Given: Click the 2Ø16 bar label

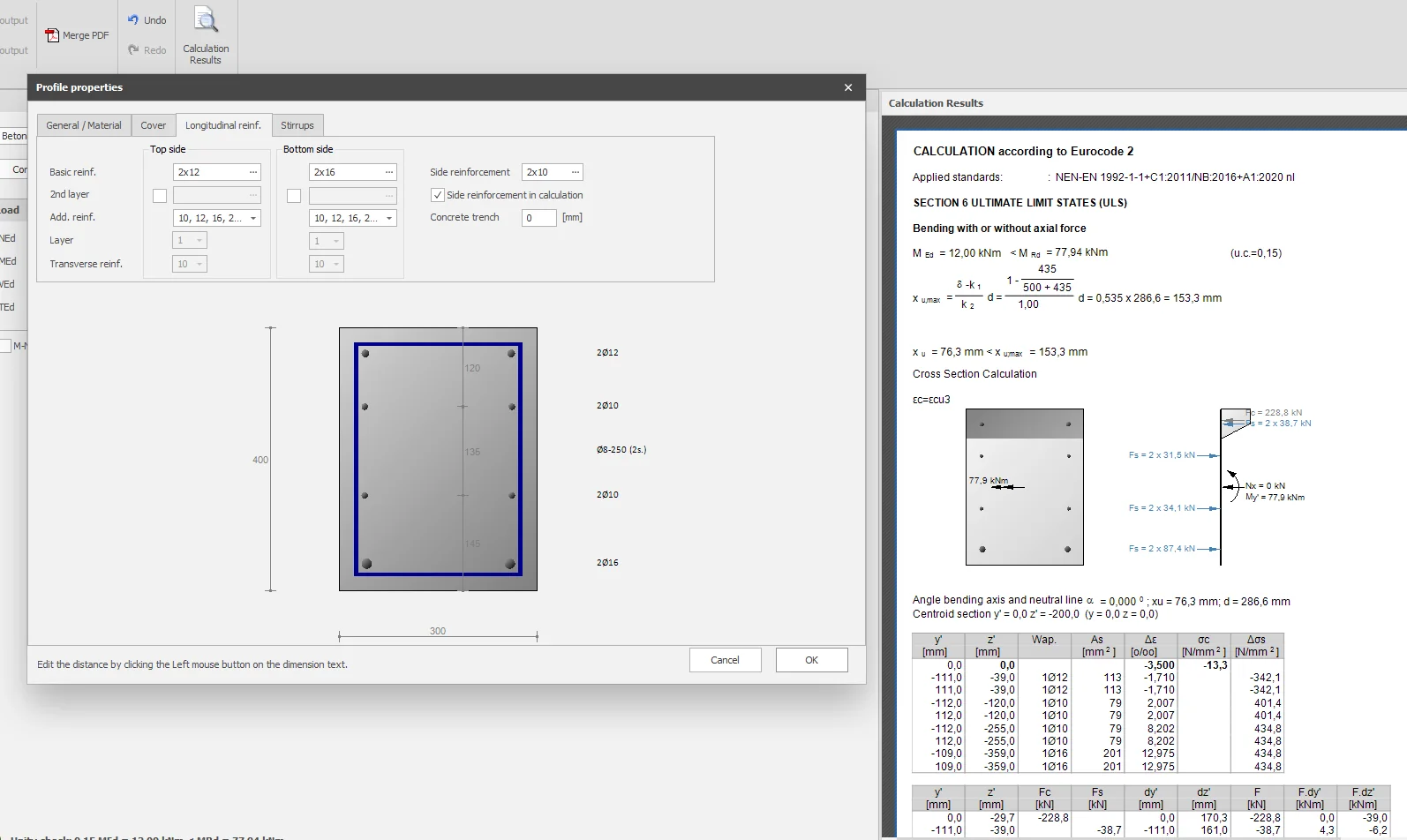Looking at the screenshot, I should click(607, 563).
